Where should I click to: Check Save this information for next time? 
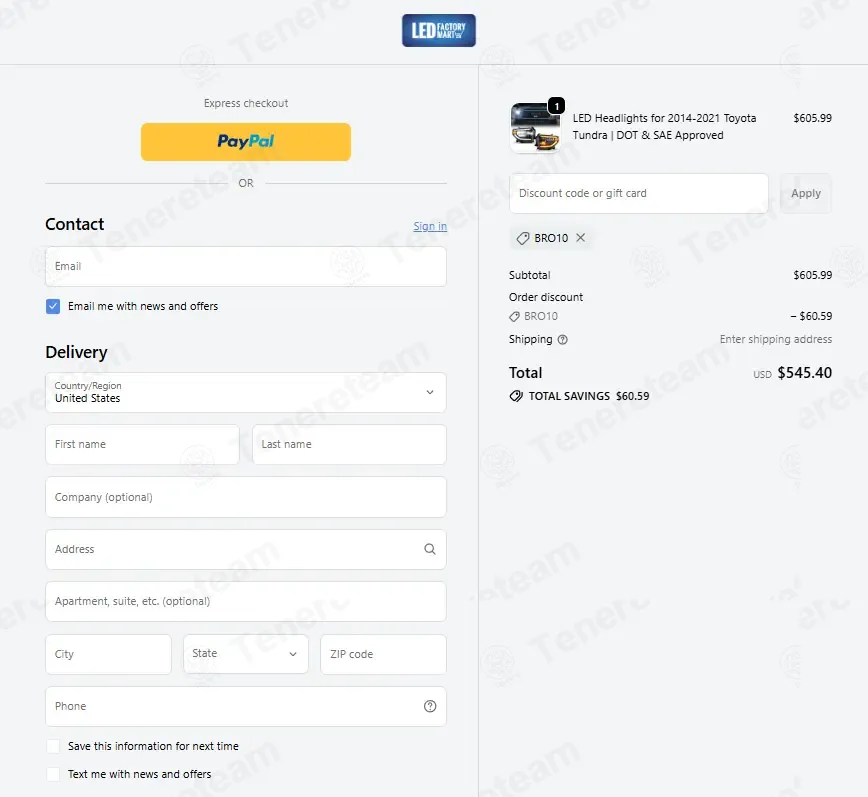pyautogui.click(x=53, y=746)
